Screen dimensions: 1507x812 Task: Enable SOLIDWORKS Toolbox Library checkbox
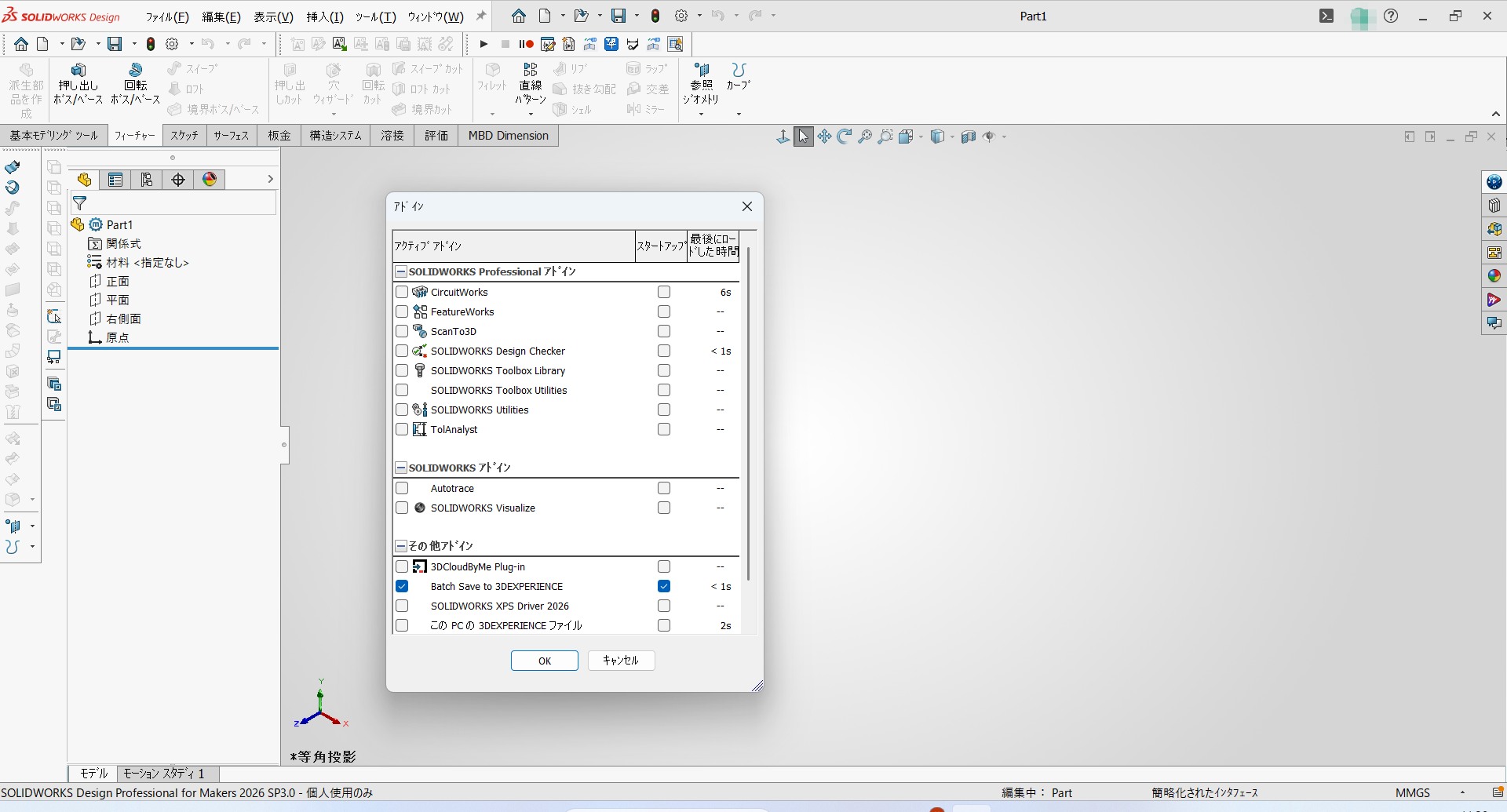point(402,370)
